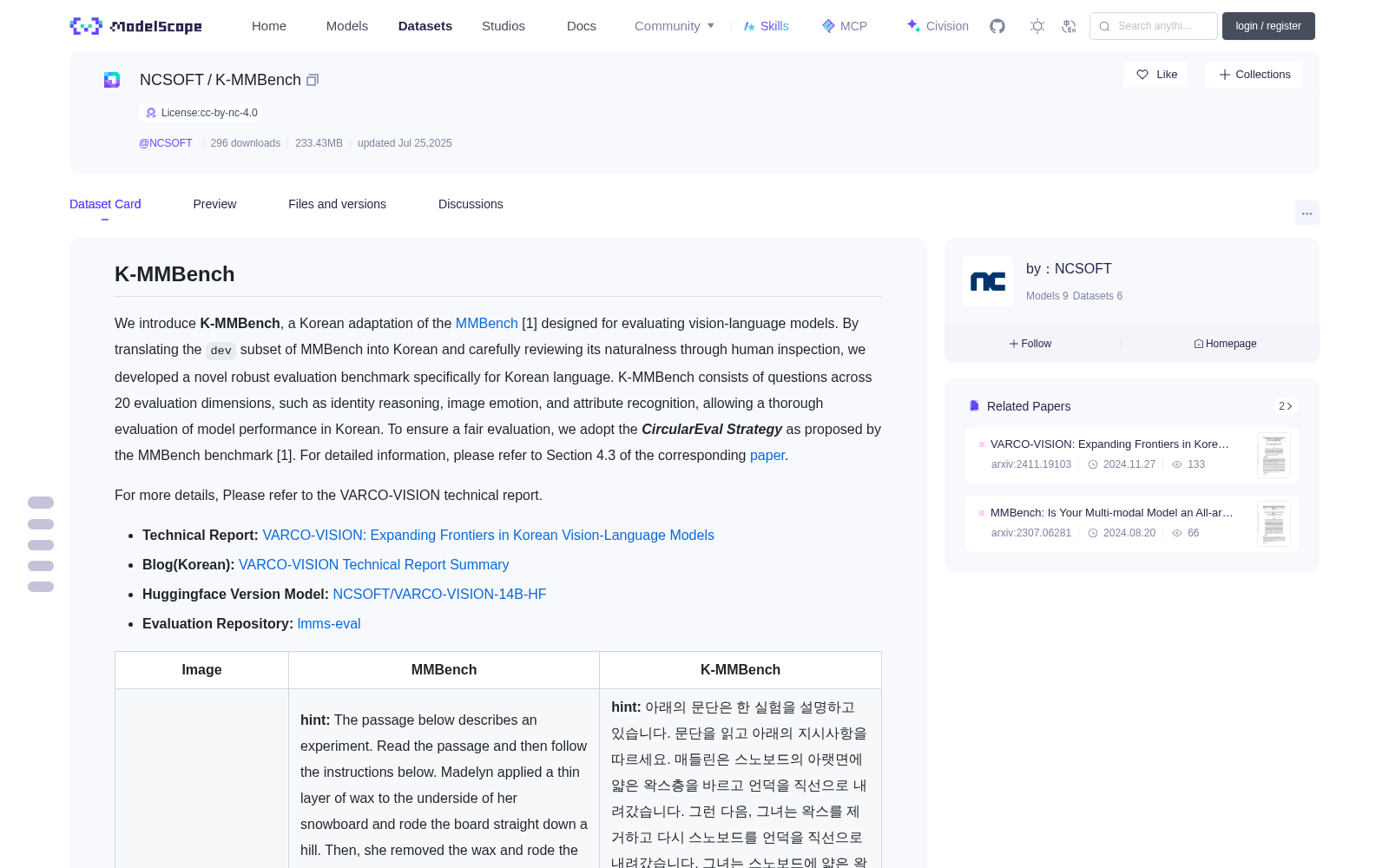Click the updated Jul 25,2025 text
Image resolution: width=1389 pixels, height=868 pixels.
coord(405,143)
